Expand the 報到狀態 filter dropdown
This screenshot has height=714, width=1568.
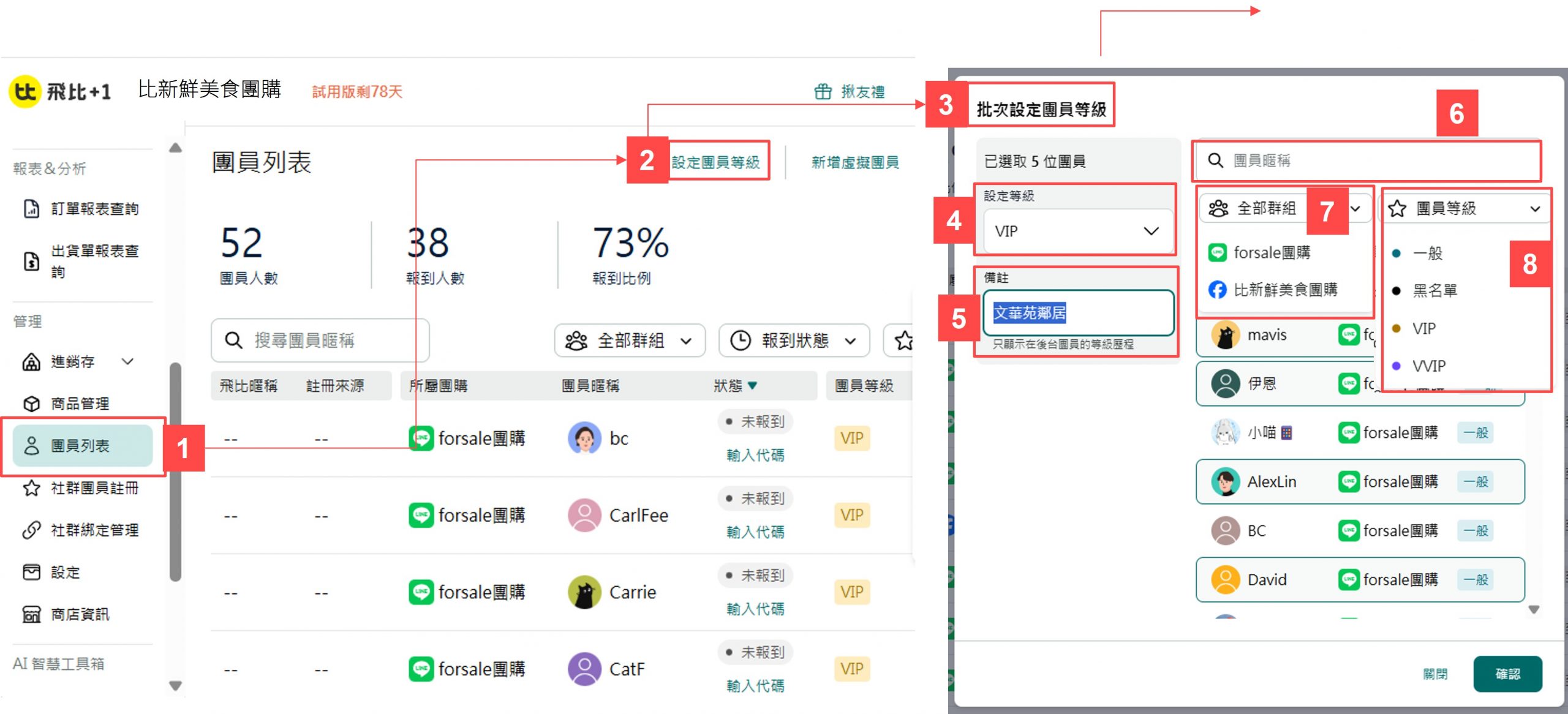click(794, 340)
